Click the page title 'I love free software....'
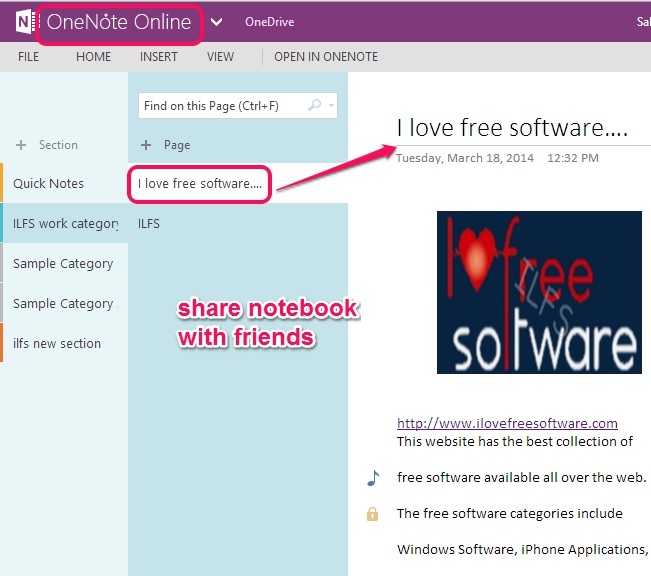This screenshot has height=576, width=651. coord(512,127)
